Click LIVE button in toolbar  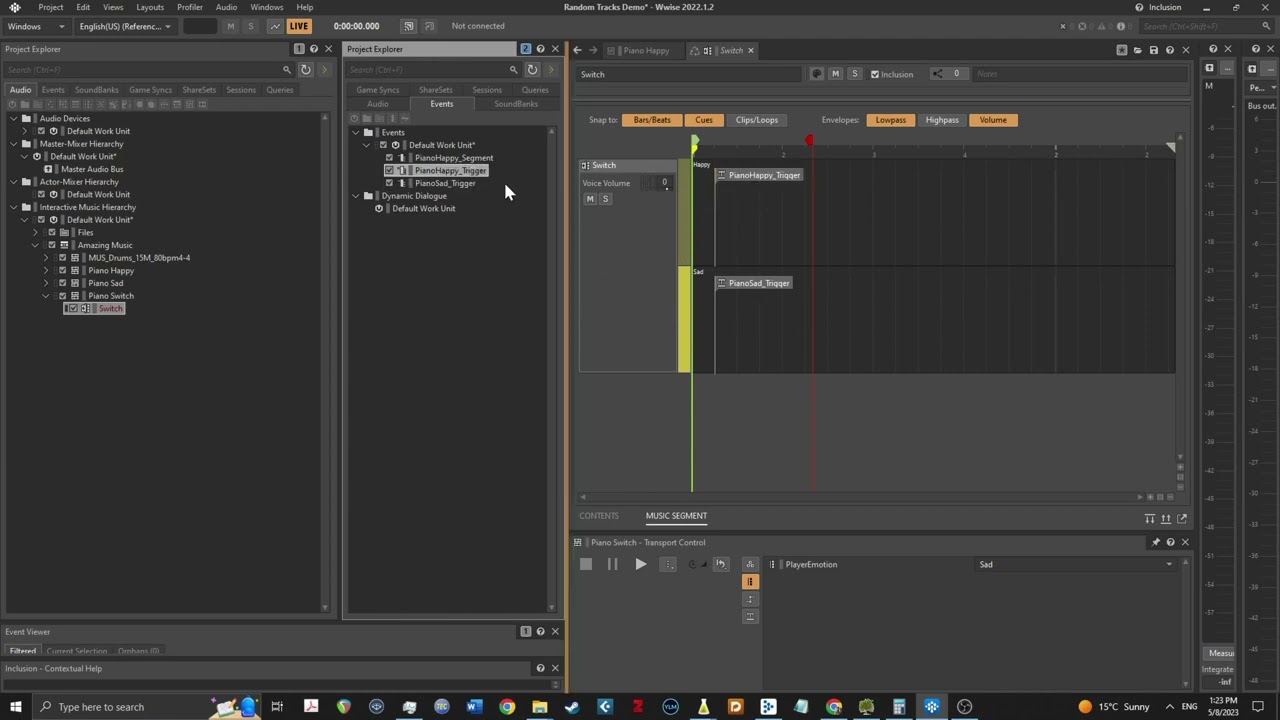pos(298,26)
